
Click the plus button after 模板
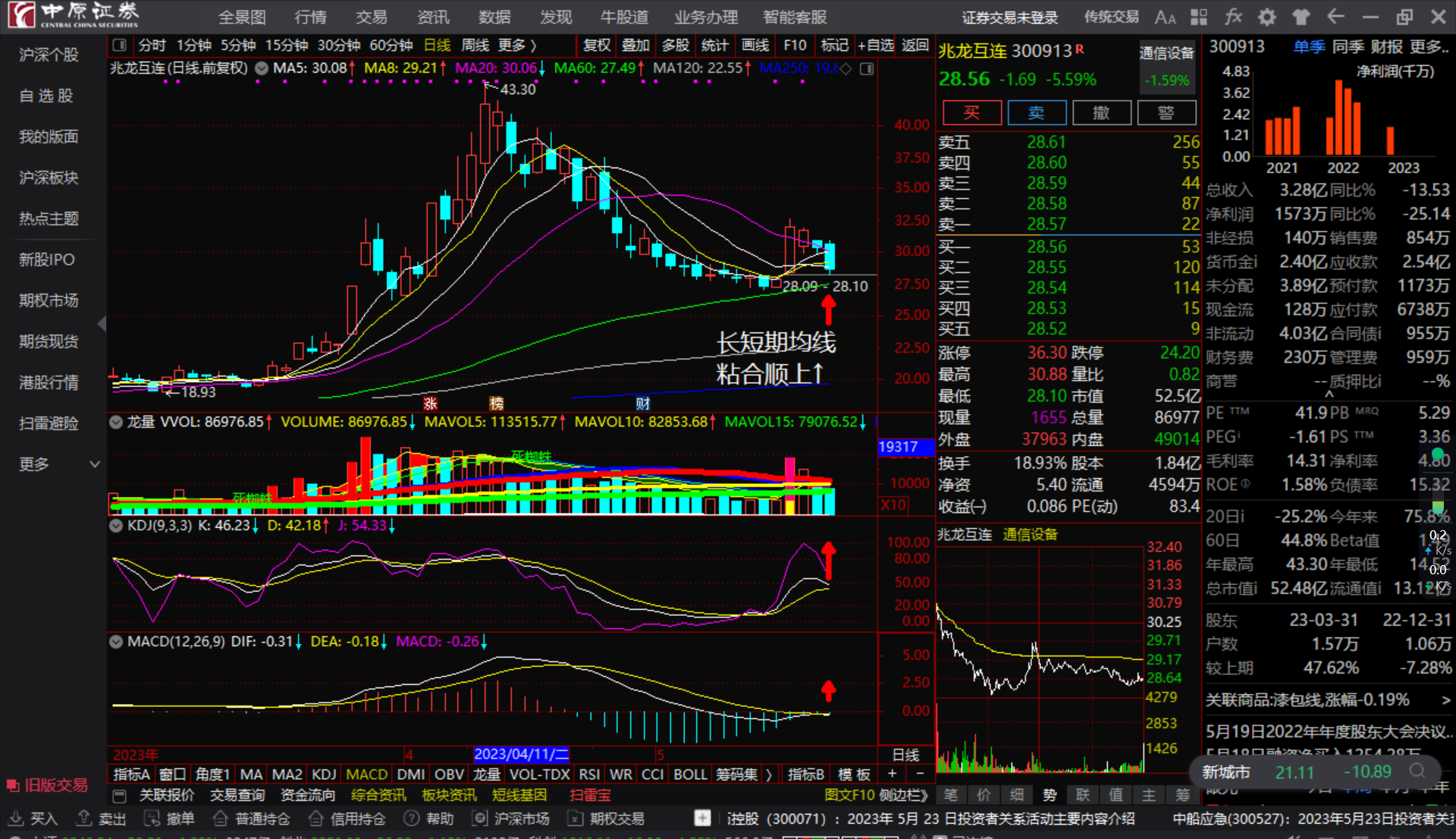click(x=893, y=774)
